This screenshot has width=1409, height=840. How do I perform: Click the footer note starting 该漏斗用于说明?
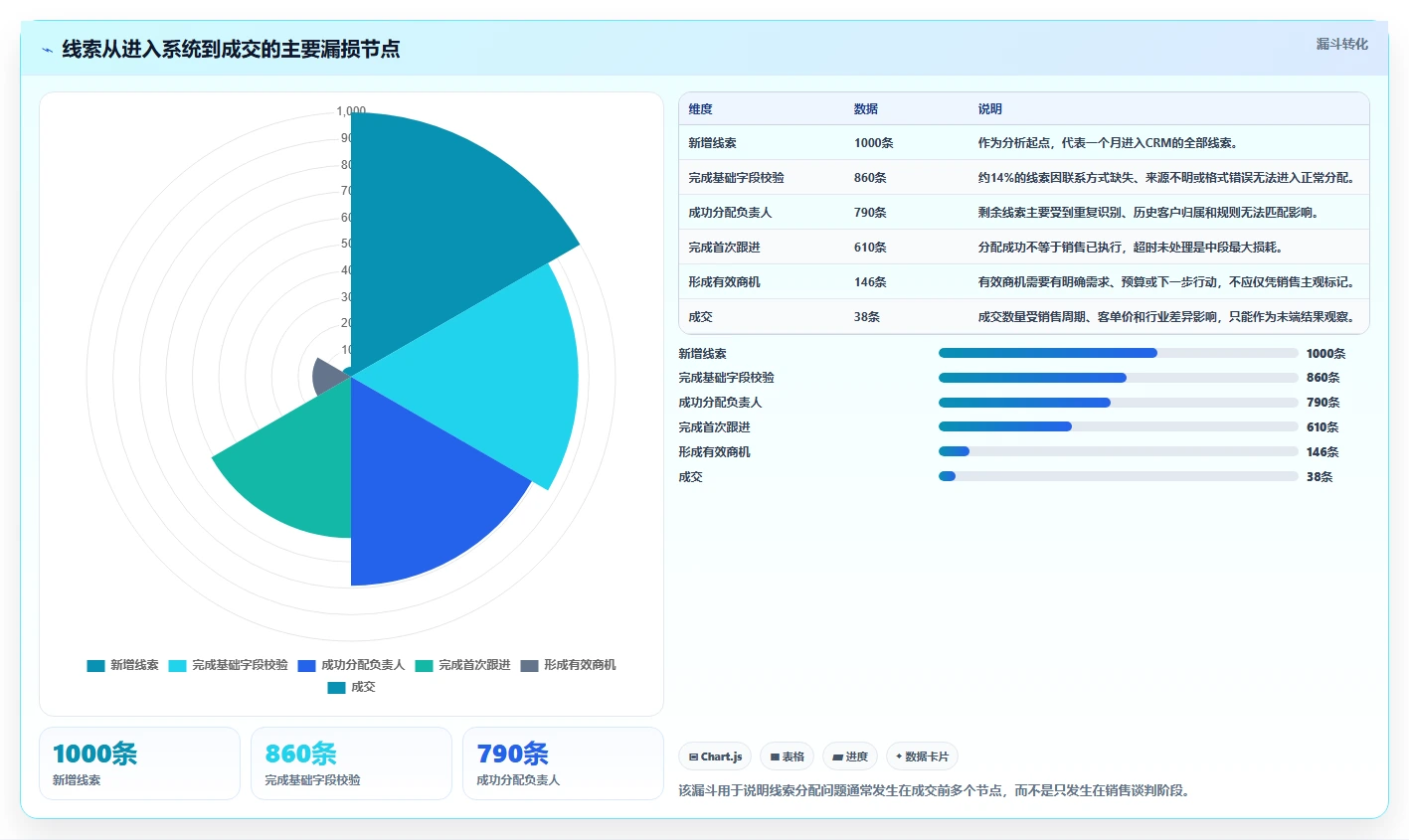[x=935, y=791]
